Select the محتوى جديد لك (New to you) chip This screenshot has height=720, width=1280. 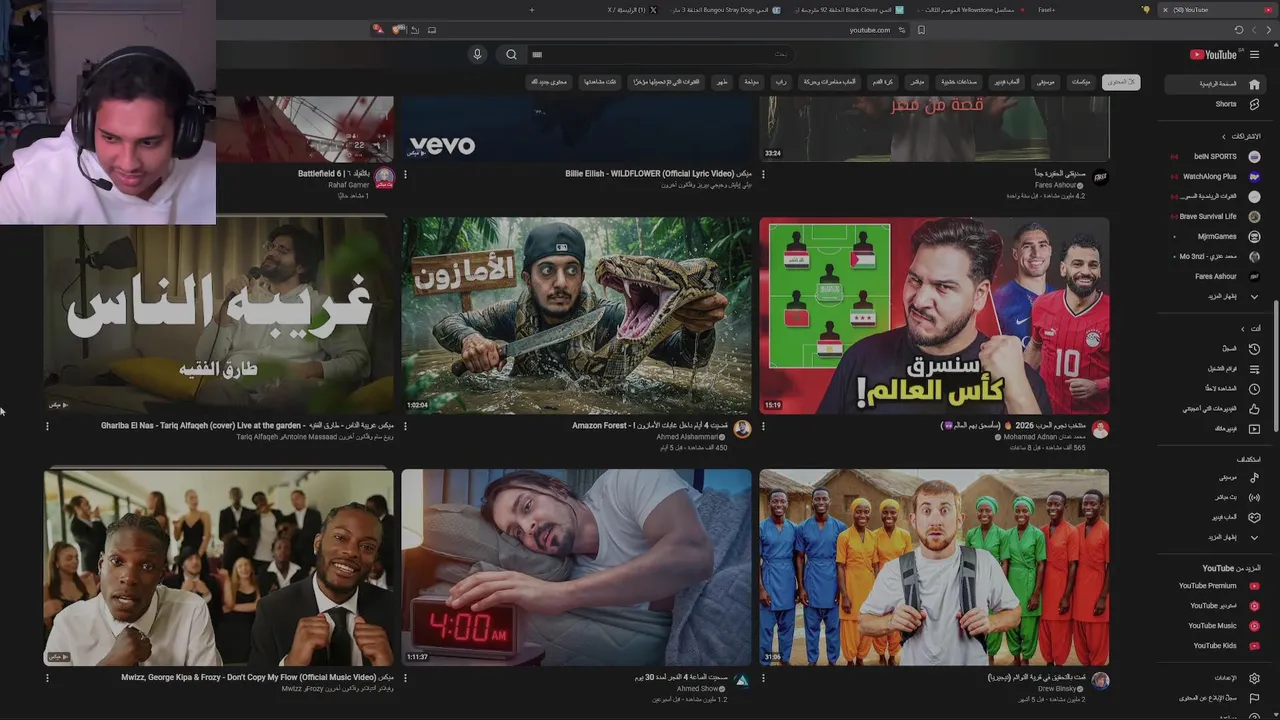click(549, 82)
